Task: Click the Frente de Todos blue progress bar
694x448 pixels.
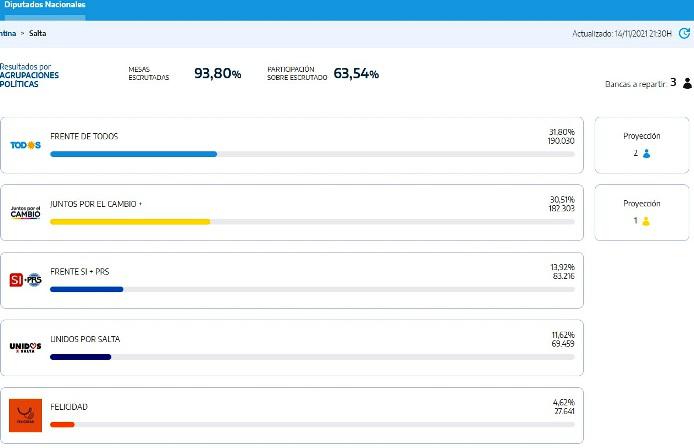Action: (134, 154)
